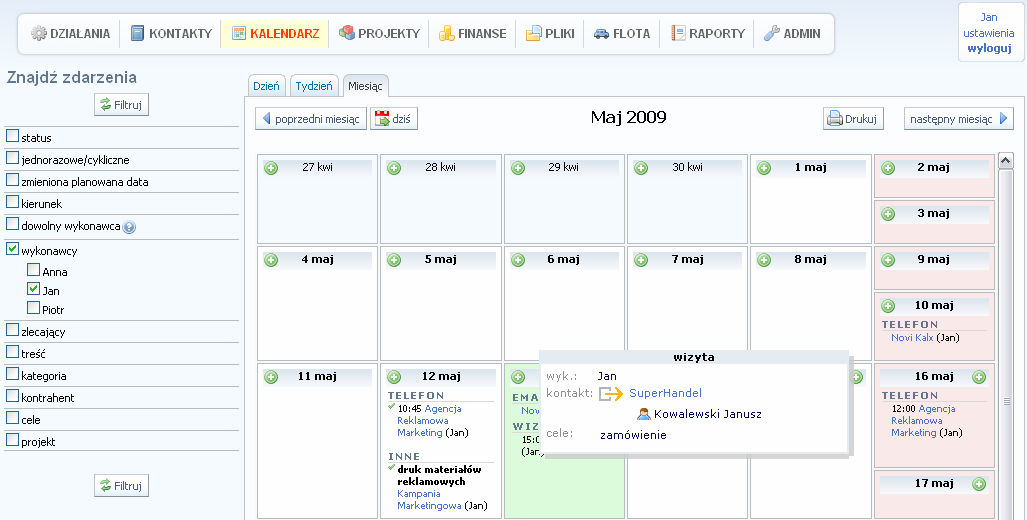Open the SuperHandel contact link in popup
Viewport: 1027px width, 520px height.
tap(665, 393)
